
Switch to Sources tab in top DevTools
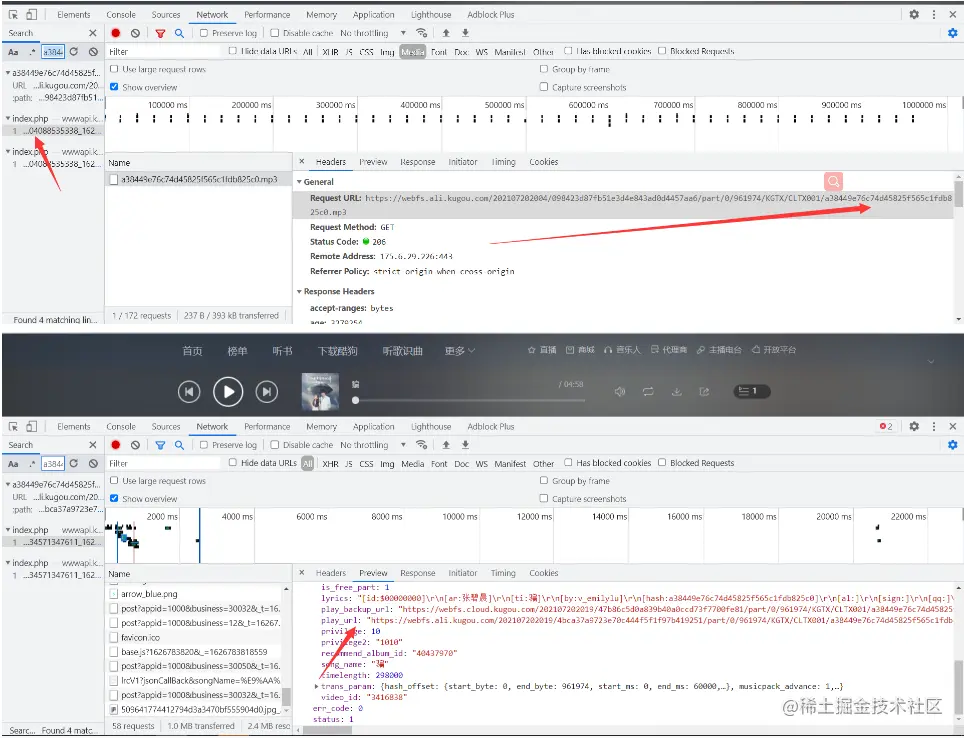pyautogui.click(x=166, y=14)
